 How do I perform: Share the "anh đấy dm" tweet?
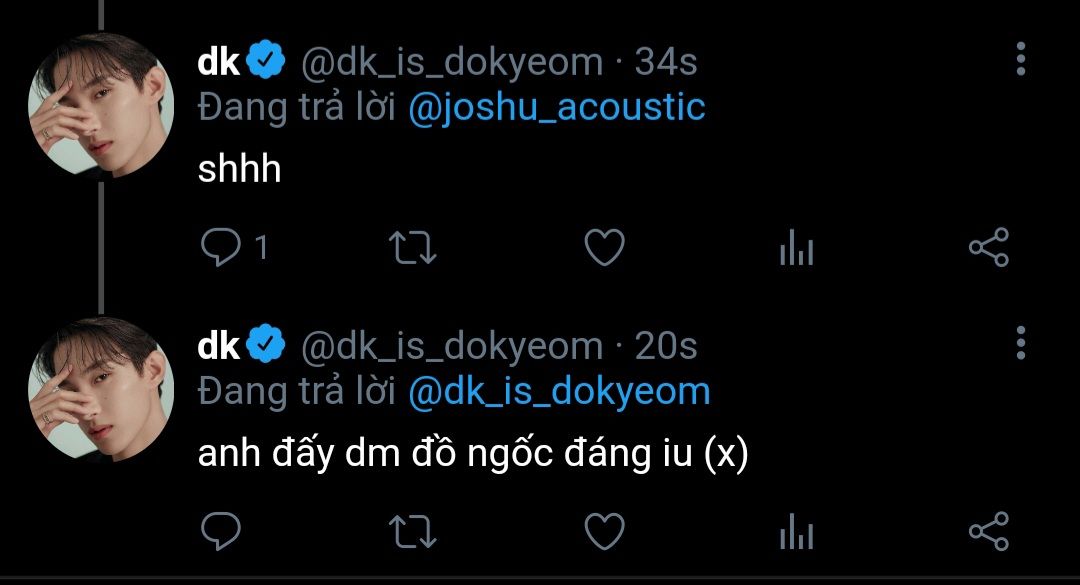(x=989, y=531)
